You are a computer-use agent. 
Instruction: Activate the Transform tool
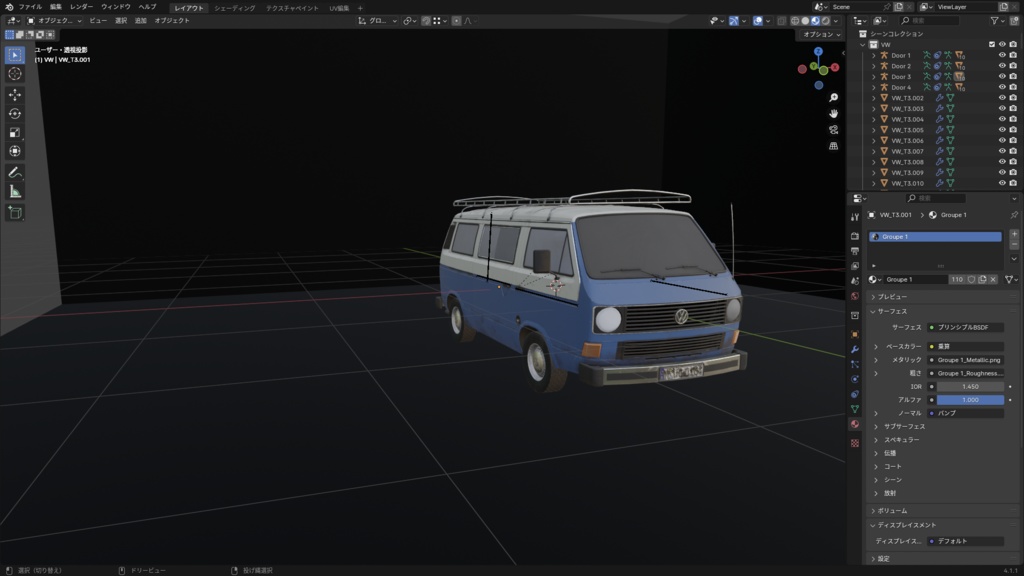[15, 152]
